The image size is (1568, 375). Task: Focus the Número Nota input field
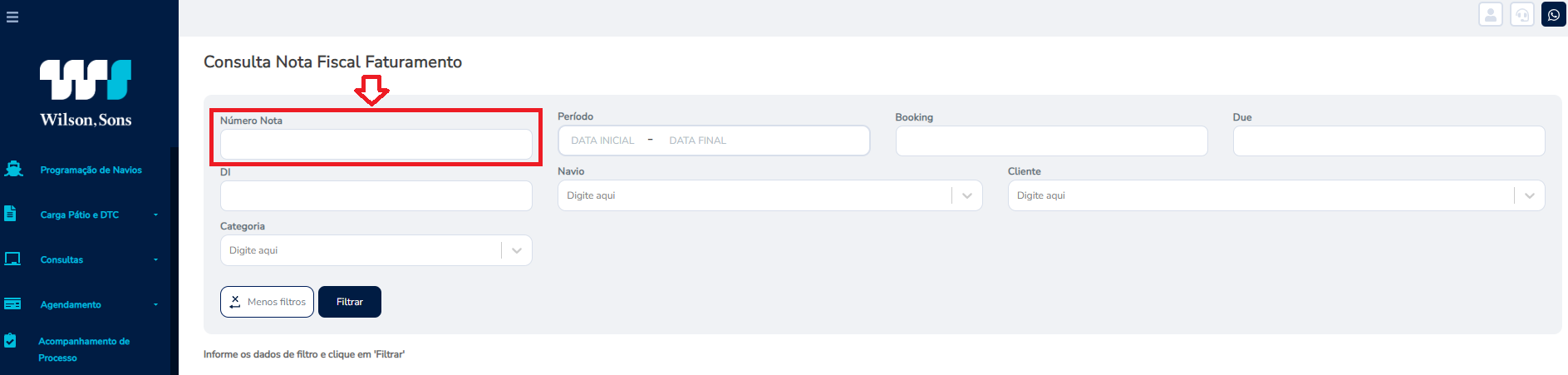(376, 144)
